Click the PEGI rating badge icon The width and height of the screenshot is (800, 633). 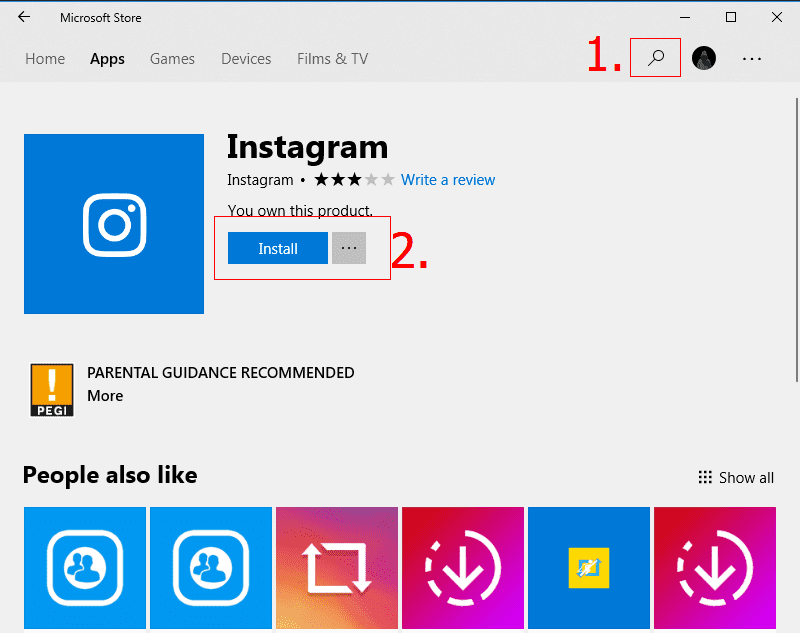click(x=52, y=390)
